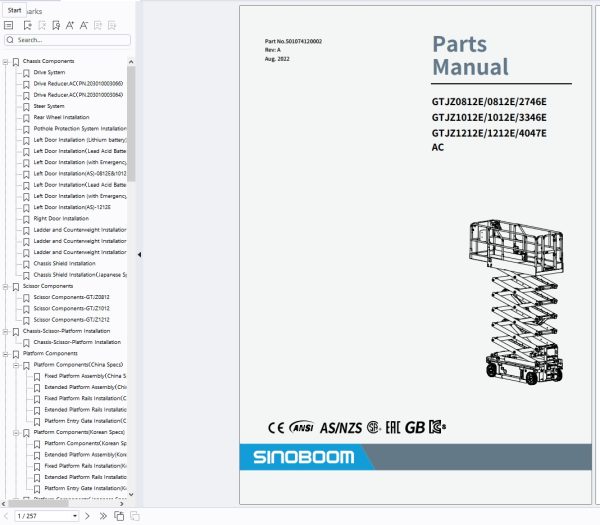Collapse the Platform Components tree node
This screenshot has height=525, width=600.
(5, 354)
